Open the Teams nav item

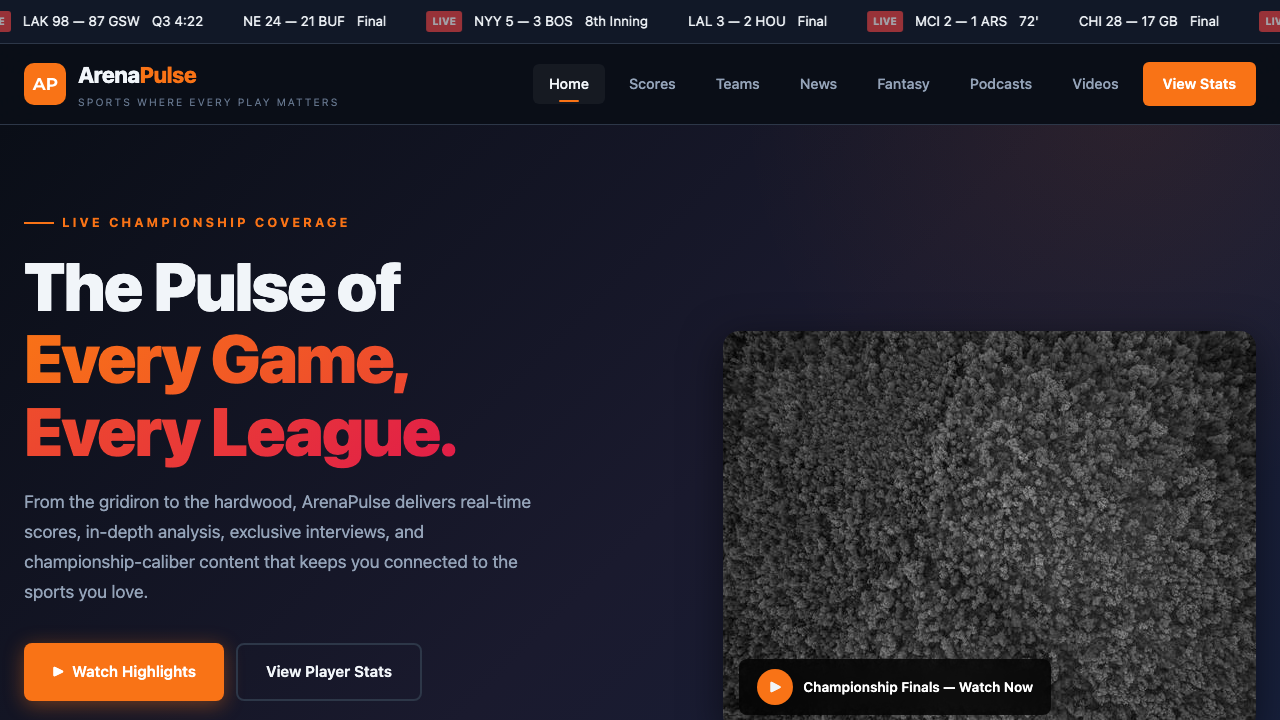[738, 84]
